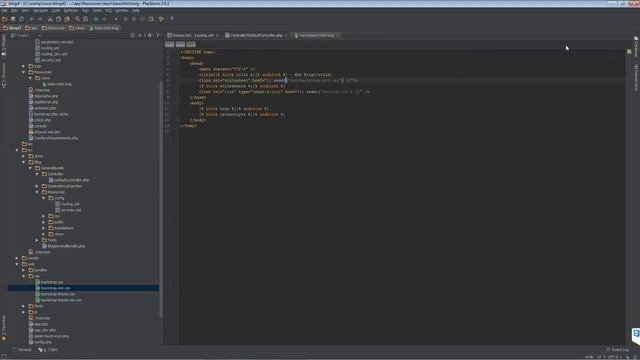Click blogsf in the navigation bar
Screen dimensions: 640x360
pos(12,28)
